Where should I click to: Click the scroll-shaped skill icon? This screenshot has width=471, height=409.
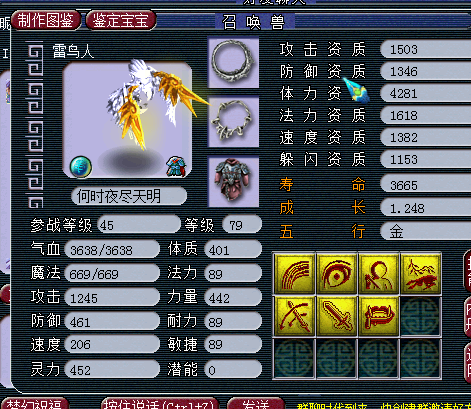pos(379,316)
